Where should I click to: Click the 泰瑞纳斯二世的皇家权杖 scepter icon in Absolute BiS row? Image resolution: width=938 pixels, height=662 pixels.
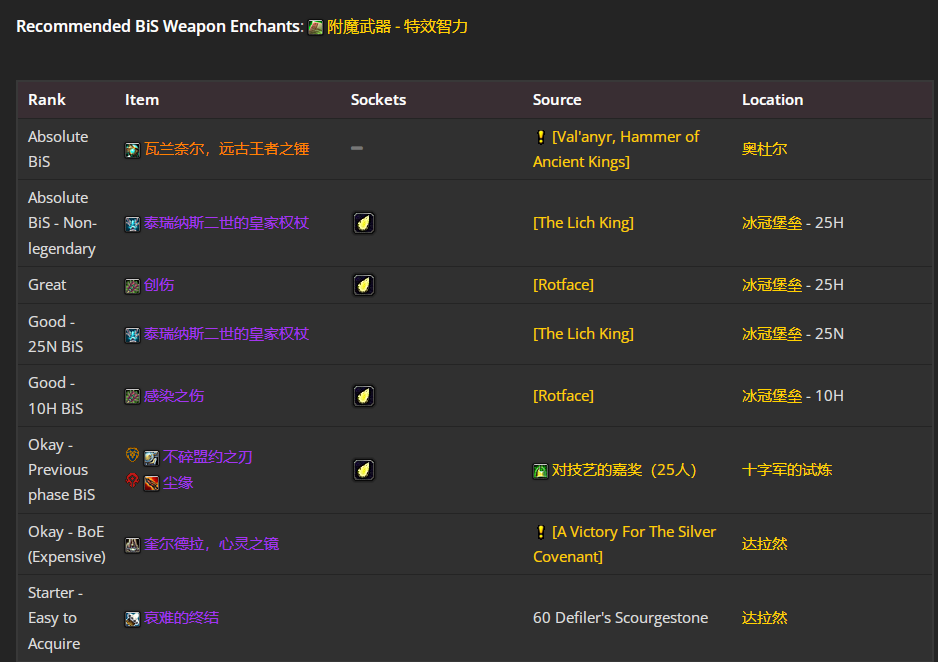(x=132, y=222)
